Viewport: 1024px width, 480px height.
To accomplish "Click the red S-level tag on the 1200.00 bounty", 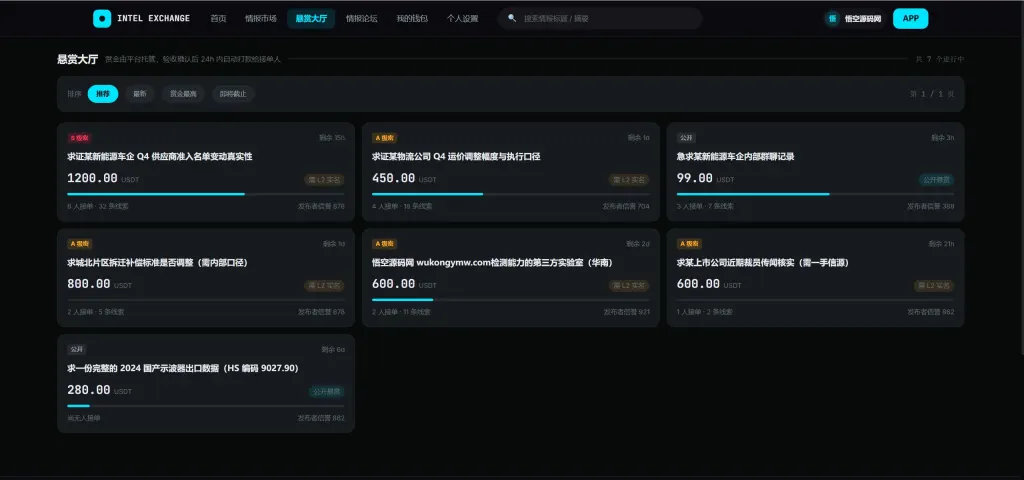I will [79, 138].
